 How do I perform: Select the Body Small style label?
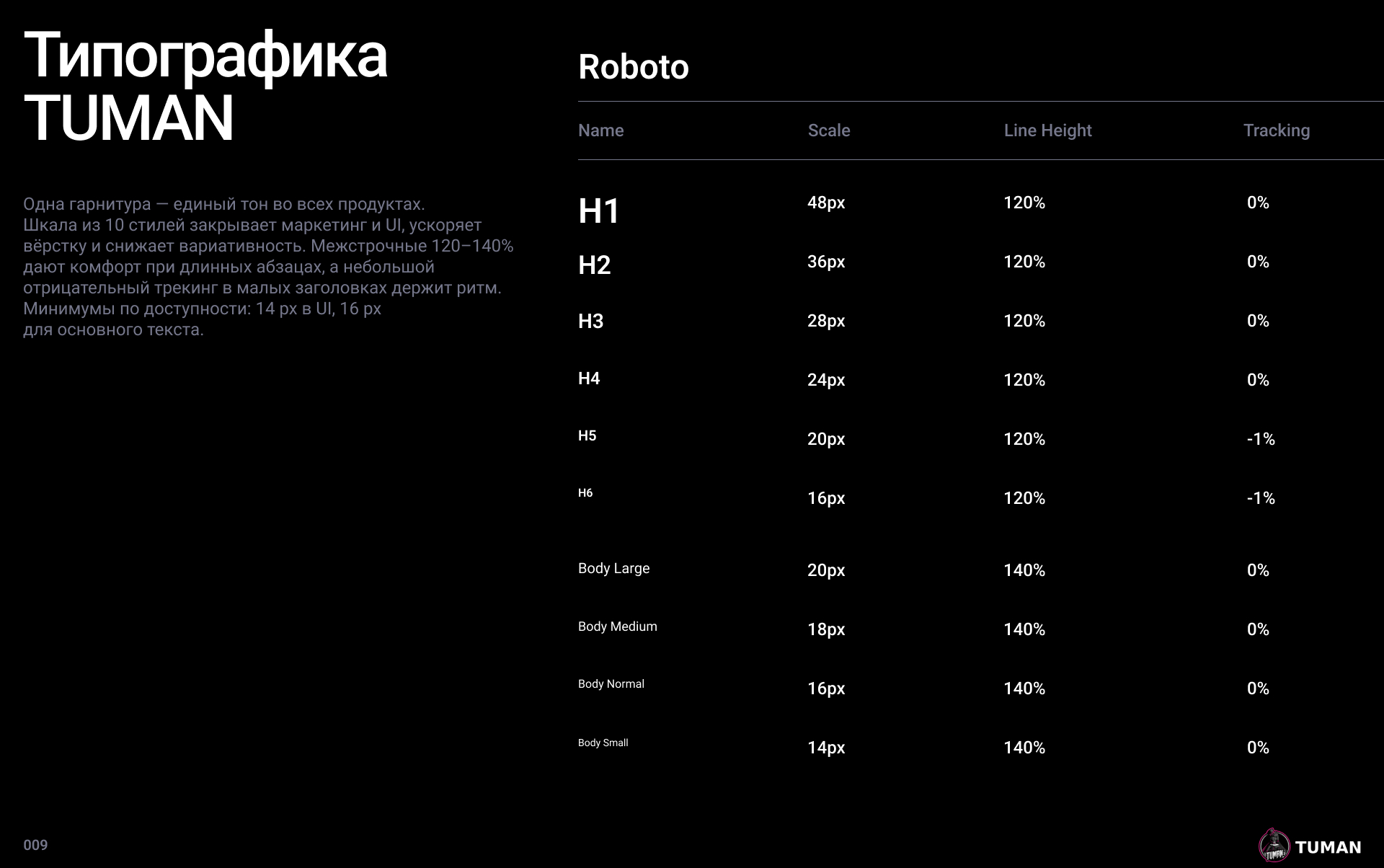pos(603,743)
